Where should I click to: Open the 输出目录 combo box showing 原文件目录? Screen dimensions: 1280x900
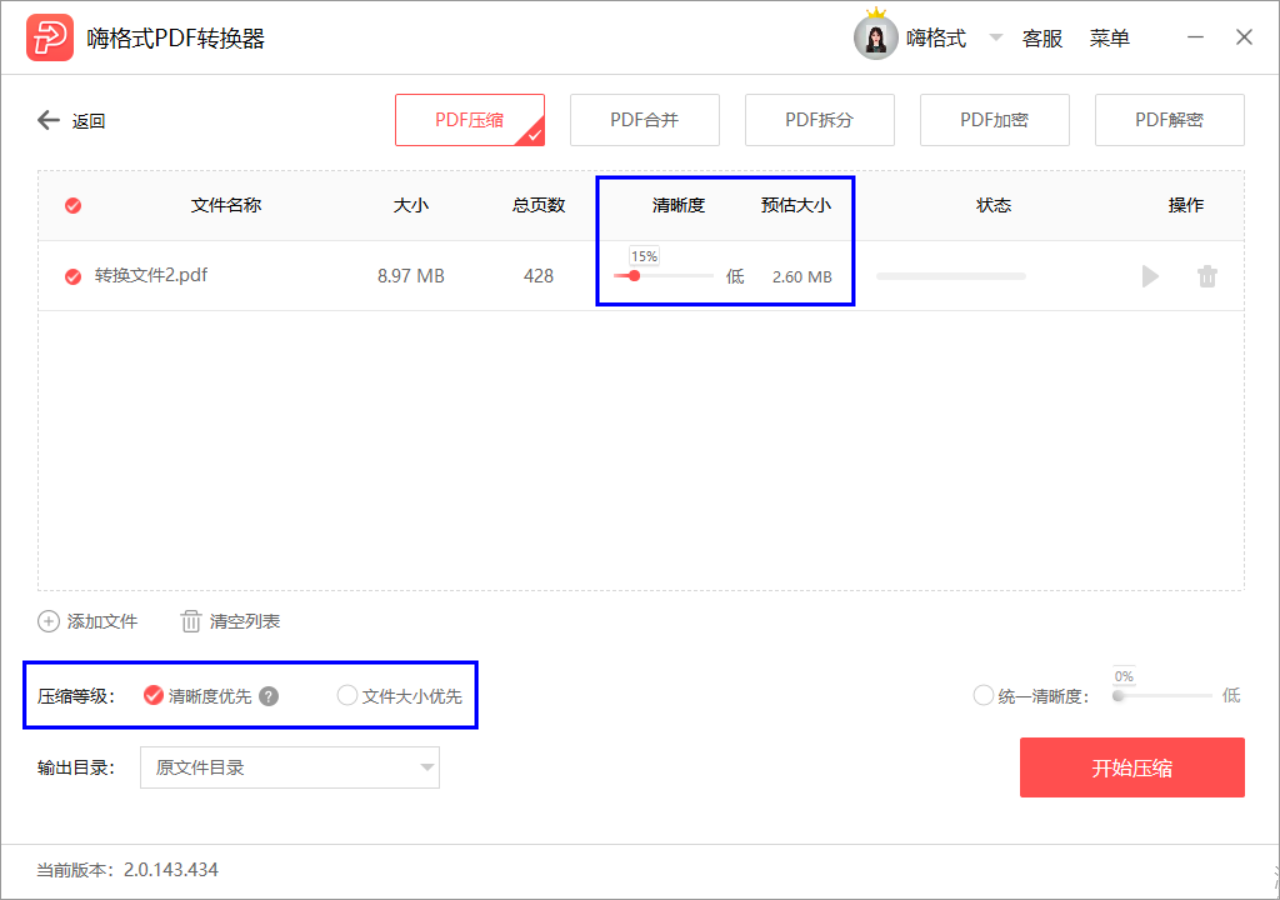pos(290,768)
